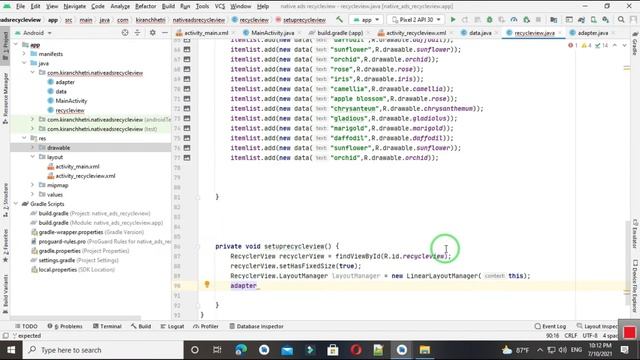This screenshot has width=640, height=360.
Task: Click Select Opened File target icon
Action: click(125, 33)
